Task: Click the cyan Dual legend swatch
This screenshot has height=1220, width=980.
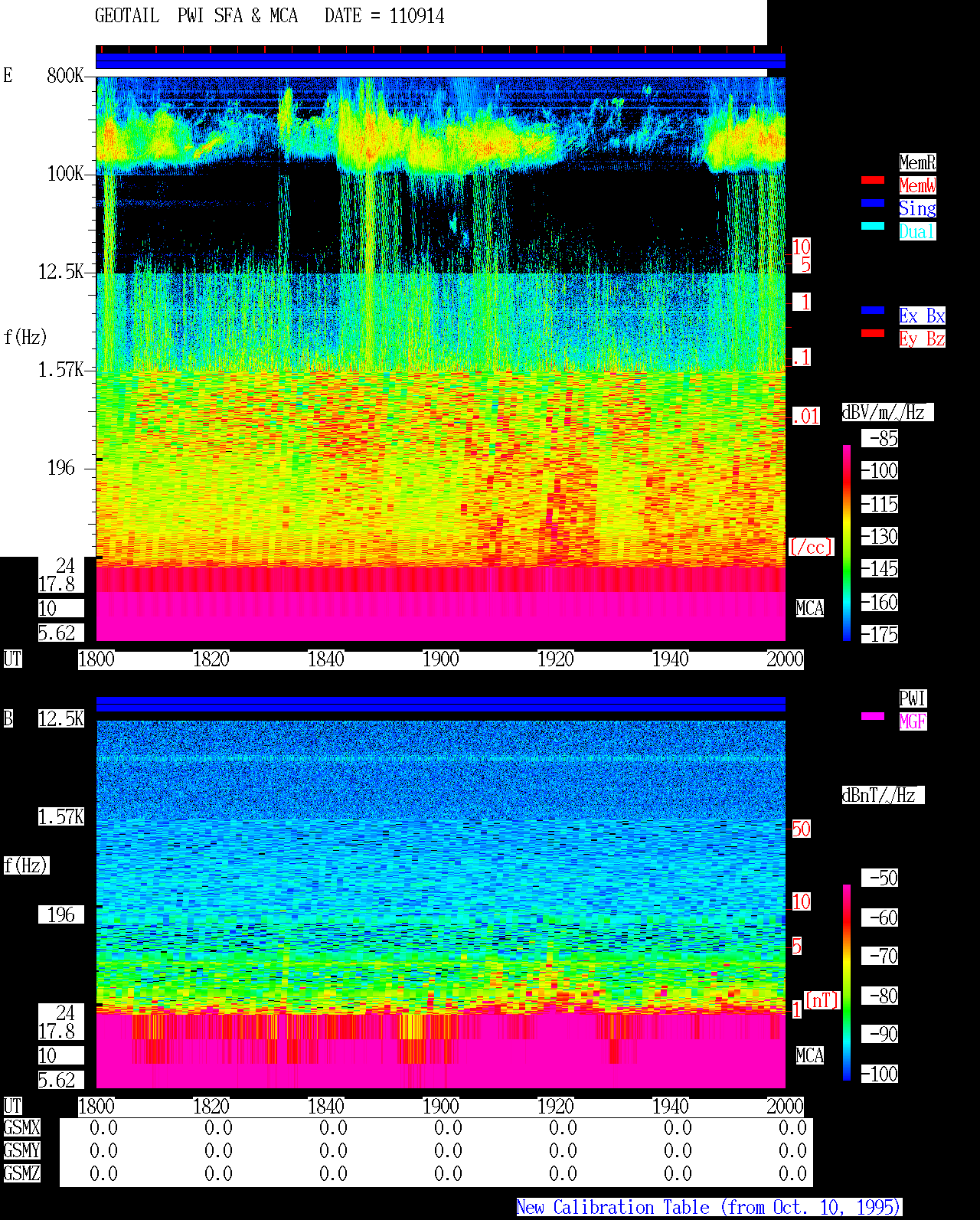Action: pos(873,226)
